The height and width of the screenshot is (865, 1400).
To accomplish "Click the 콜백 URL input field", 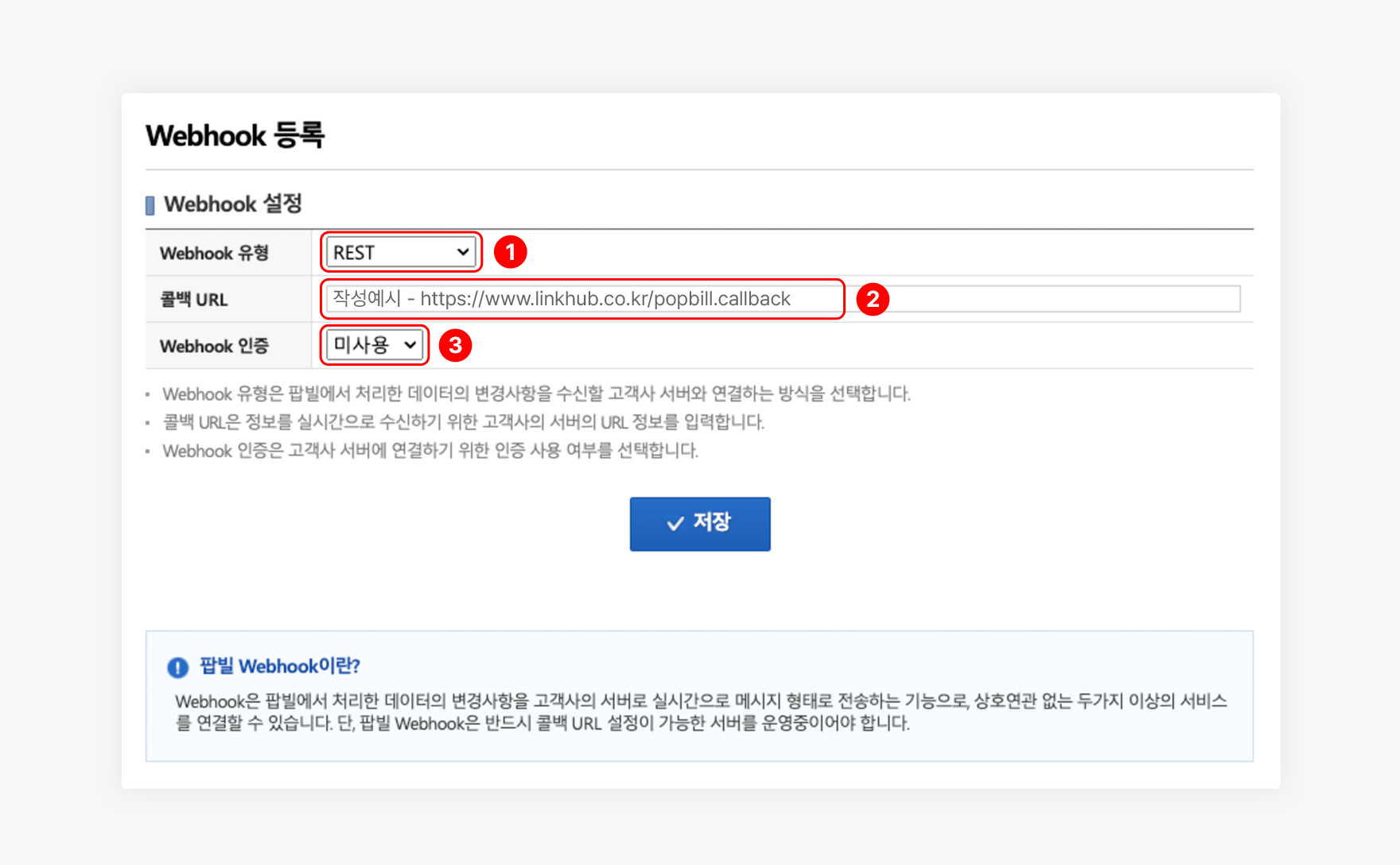I will (x=783, y=299).
